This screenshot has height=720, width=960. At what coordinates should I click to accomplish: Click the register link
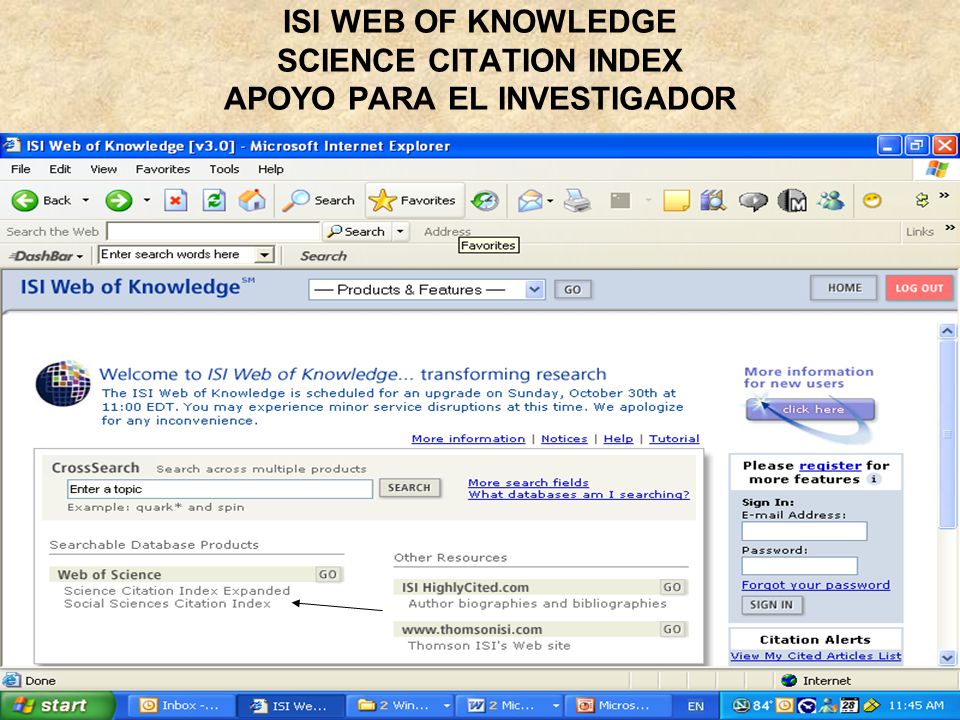[830, 466]
